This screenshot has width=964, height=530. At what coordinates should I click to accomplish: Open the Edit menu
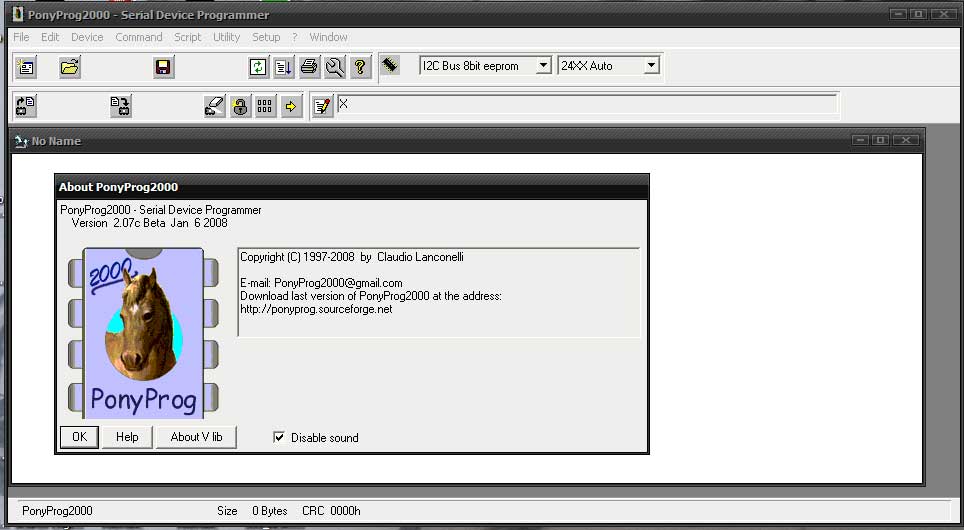pos(50,37)
